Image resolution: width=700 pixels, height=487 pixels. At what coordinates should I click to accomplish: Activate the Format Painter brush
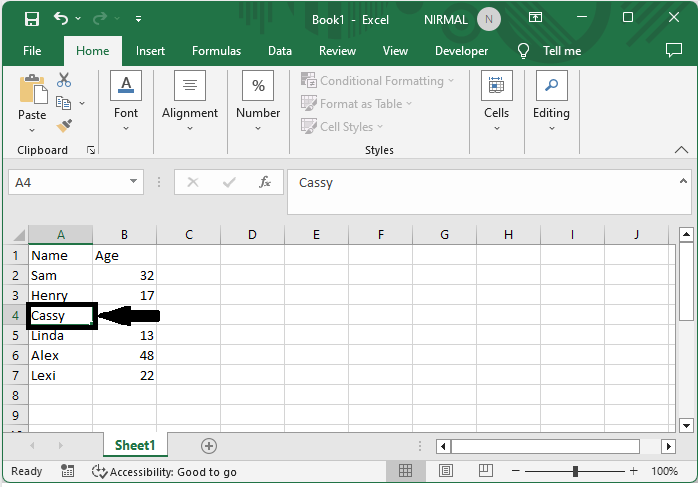(x=64, y=125)
